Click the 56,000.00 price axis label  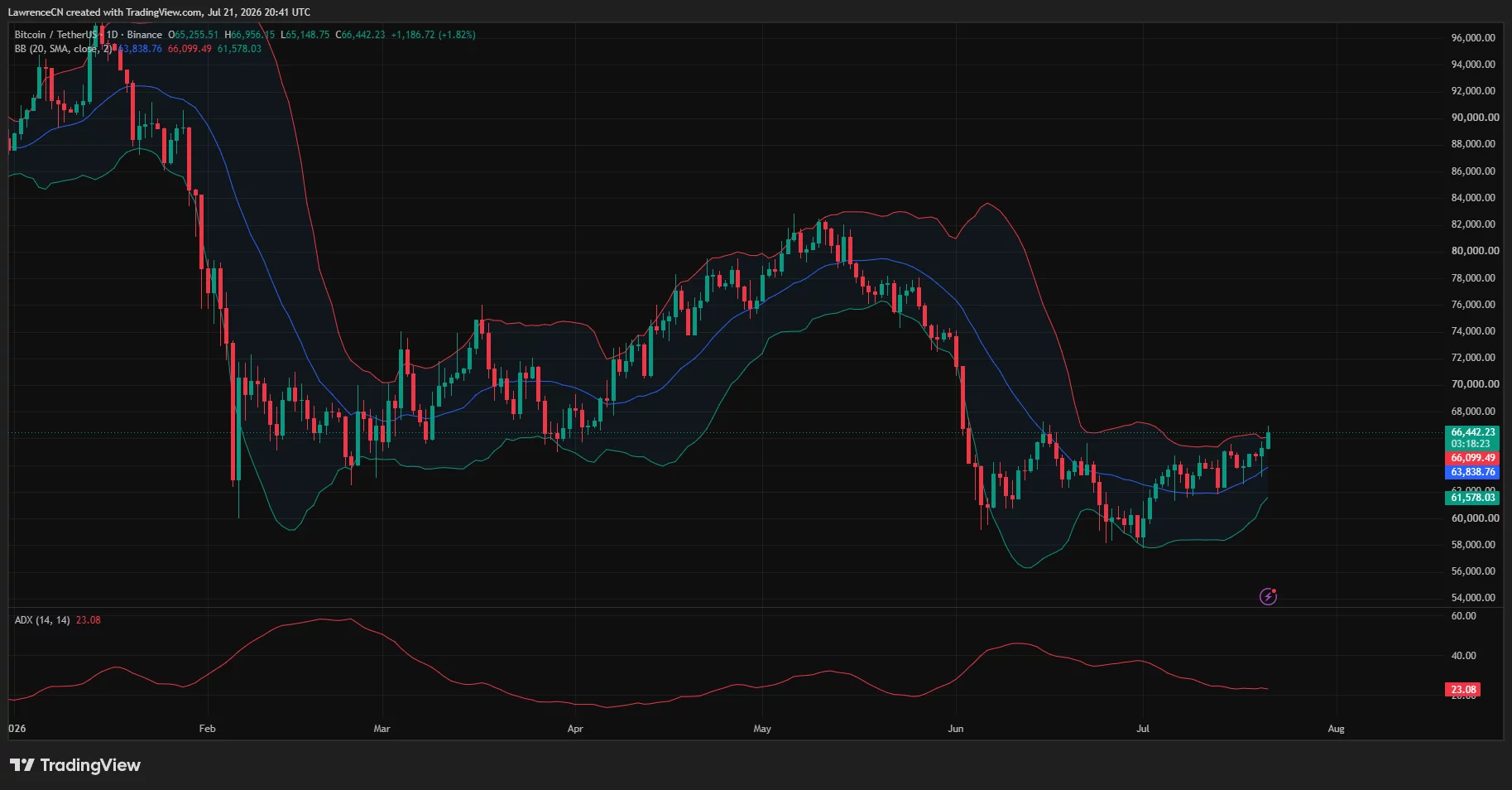(x=1473, y=571)
